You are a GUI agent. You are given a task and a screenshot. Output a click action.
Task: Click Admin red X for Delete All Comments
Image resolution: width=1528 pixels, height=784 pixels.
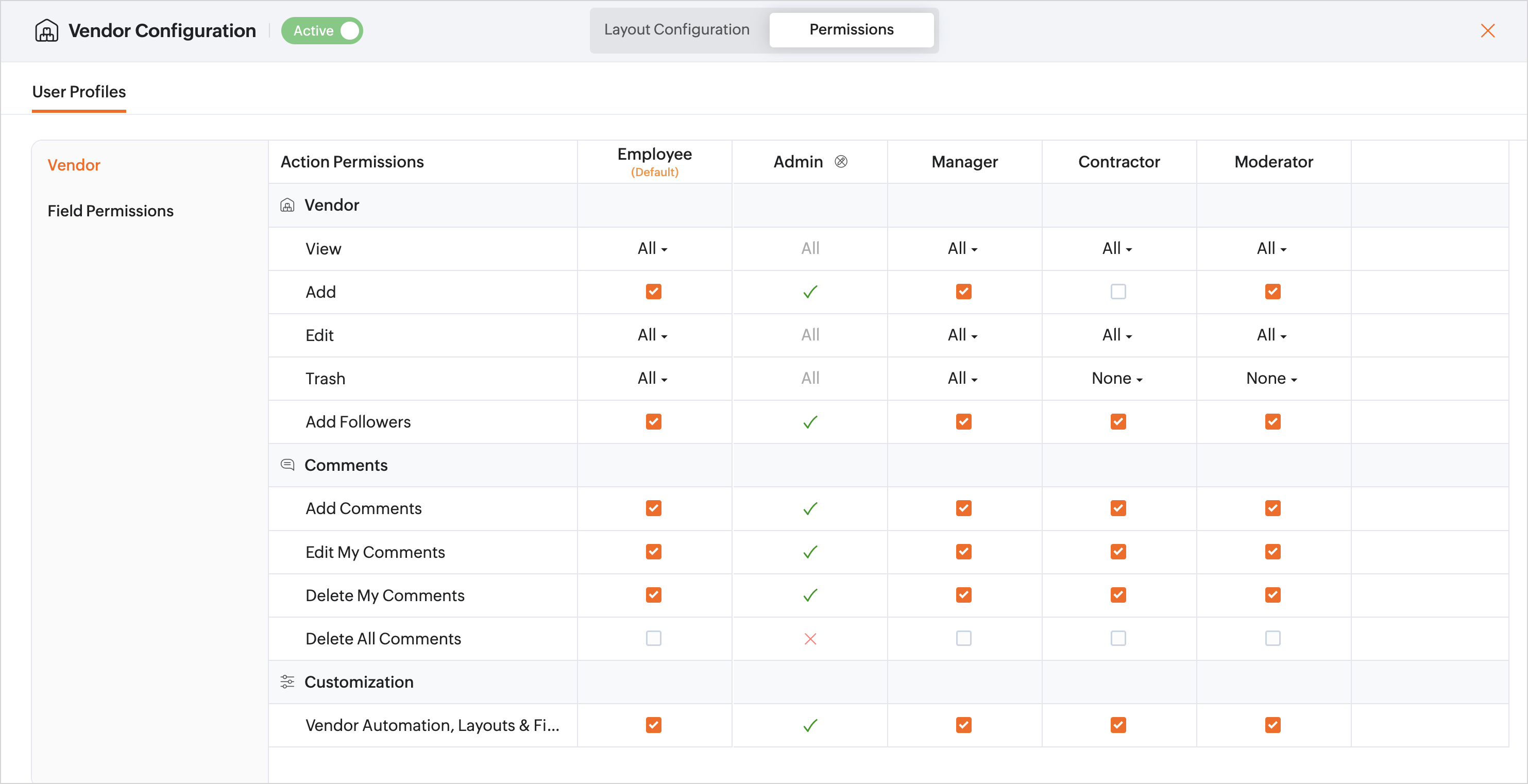pyautogui.click(x=810, y=639)
